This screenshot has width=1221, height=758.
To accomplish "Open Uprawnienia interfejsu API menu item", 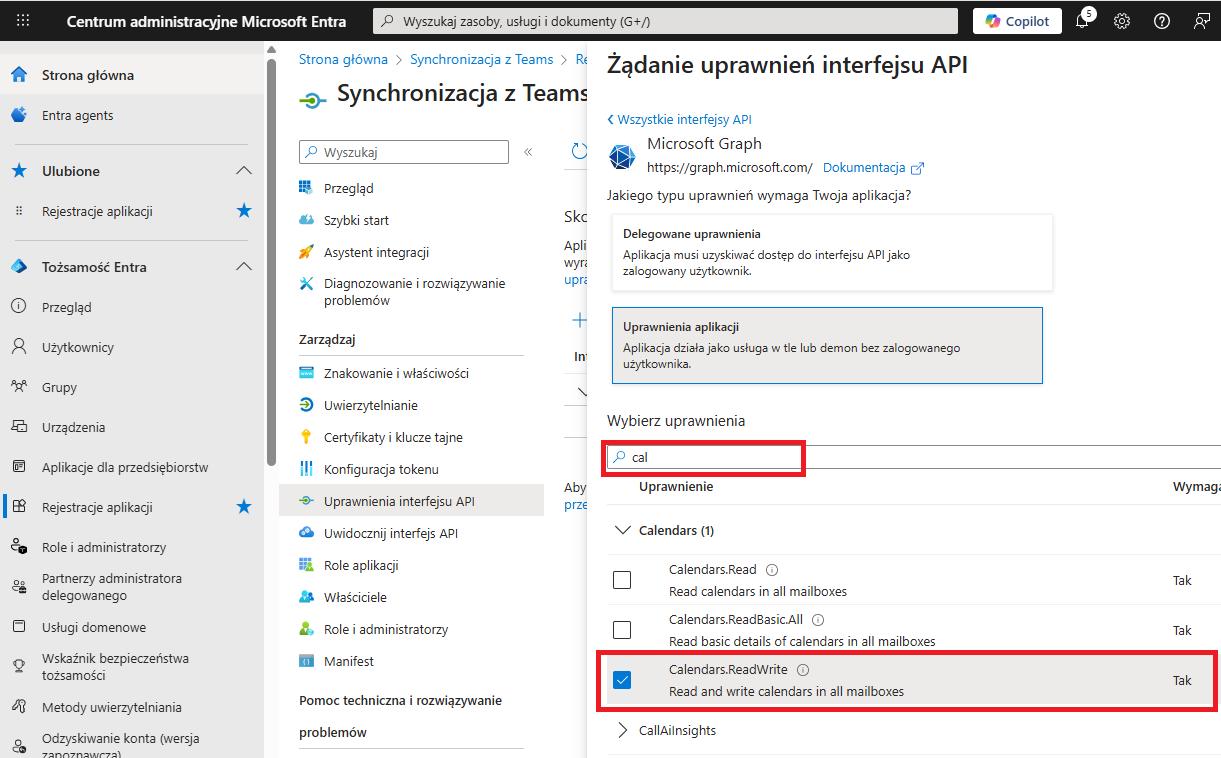I will point(399,501).
